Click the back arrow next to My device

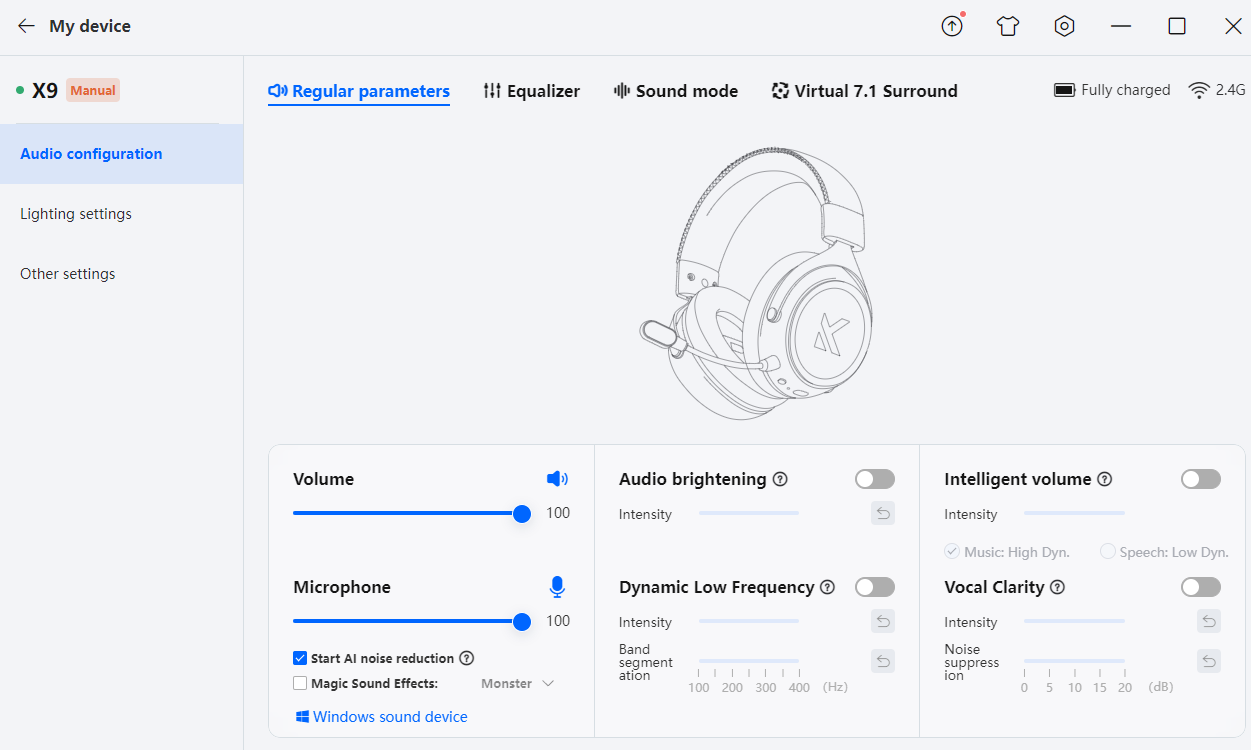tap(26, 26)
